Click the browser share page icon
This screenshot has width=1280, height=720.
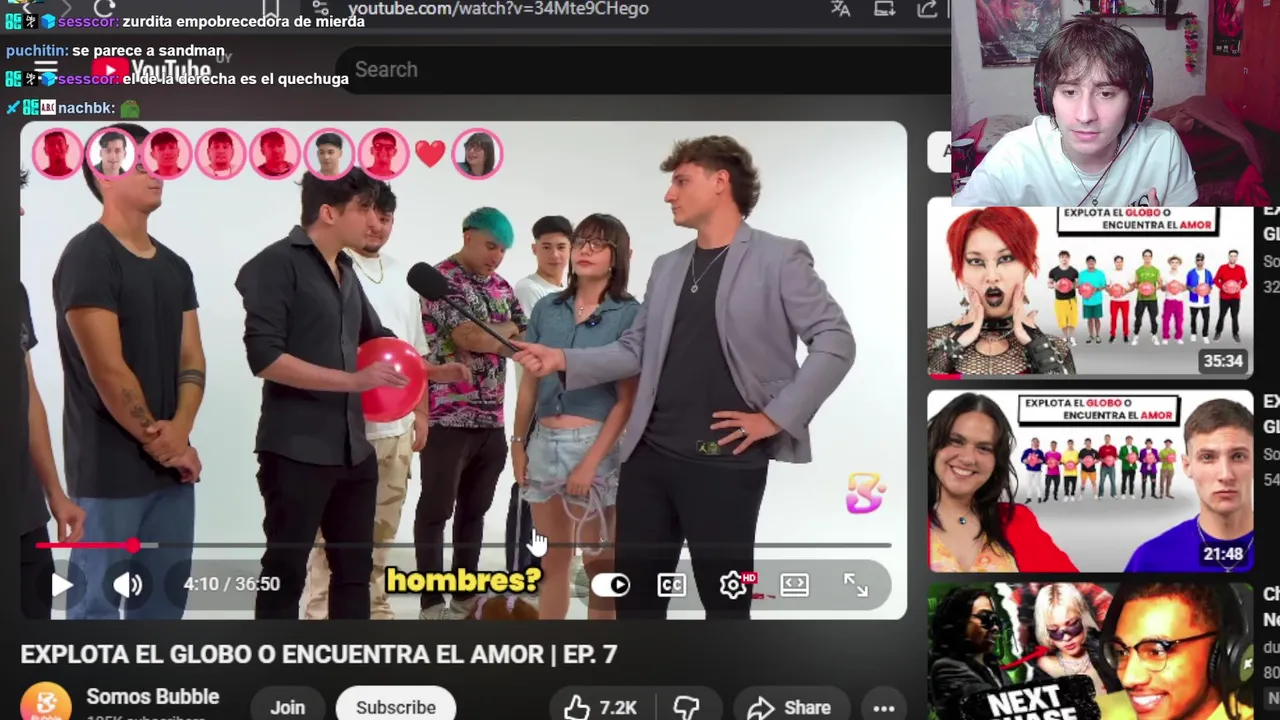pyautogui.click(x=927, y=9)
